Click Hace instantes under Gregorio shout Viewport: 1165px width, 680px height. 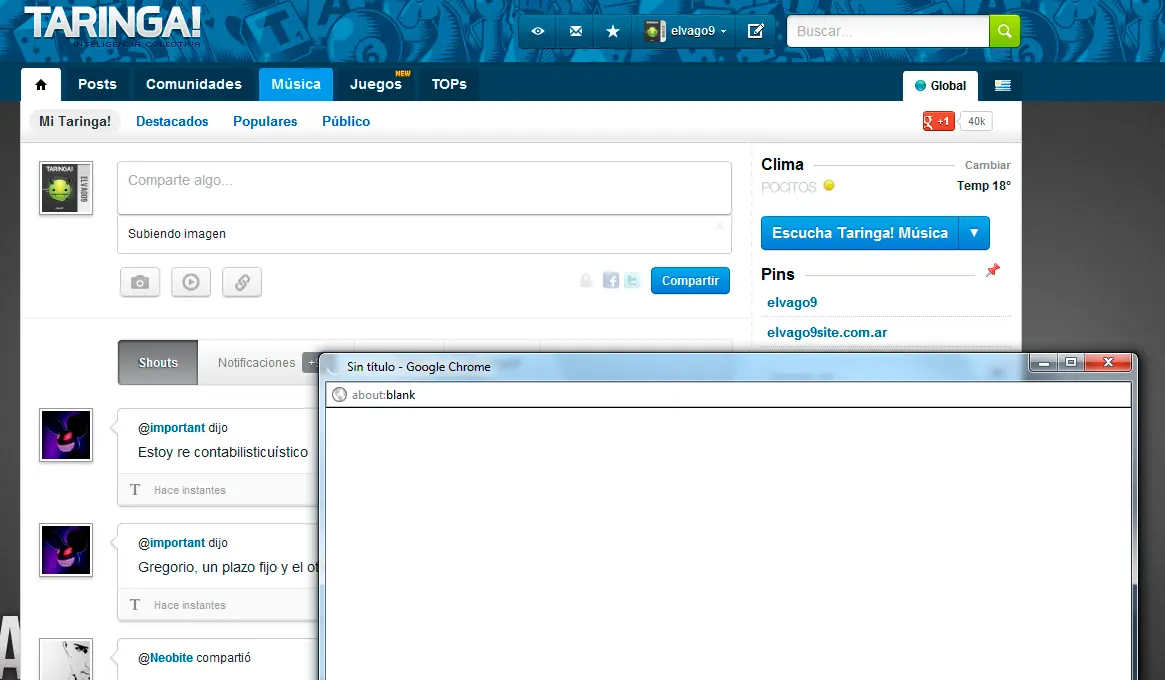(x=189, y=606)
